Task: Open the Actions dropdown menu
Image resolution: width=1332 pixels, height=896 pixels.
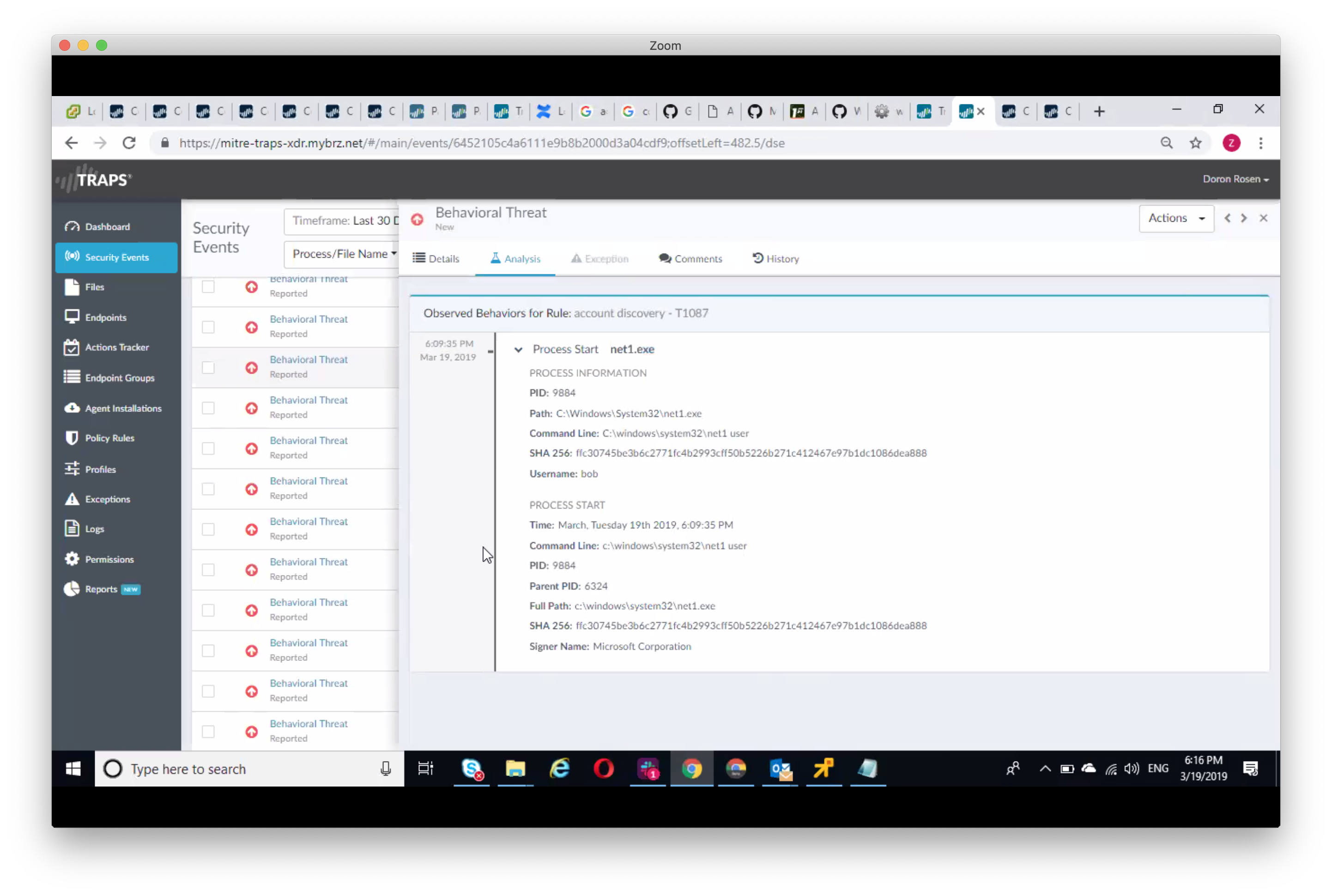Action: click(x=1176, y=218)
